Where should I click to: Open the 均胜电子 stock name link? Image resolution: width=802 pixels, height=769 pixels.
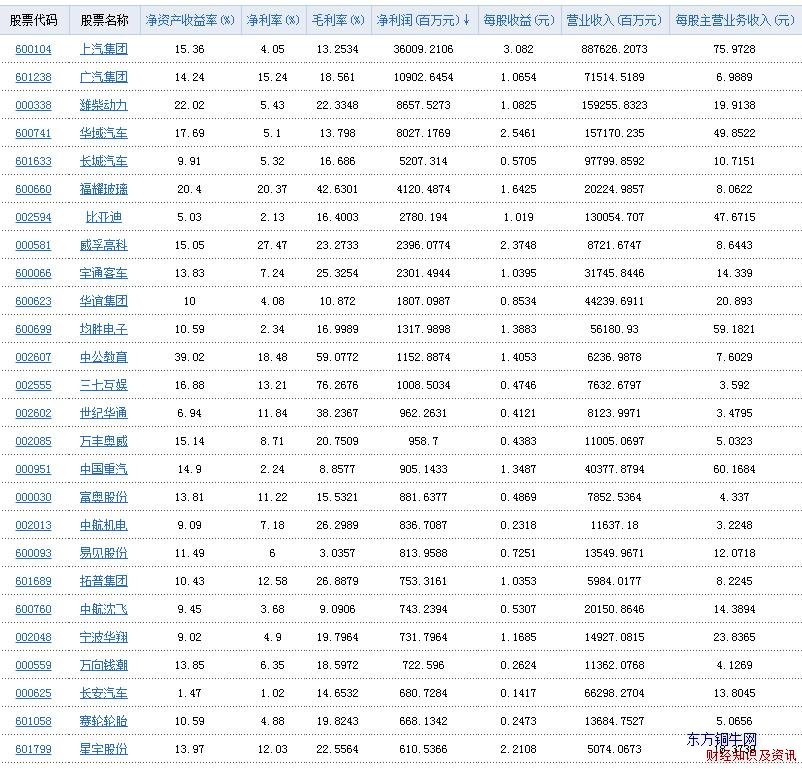click(104, 329)
